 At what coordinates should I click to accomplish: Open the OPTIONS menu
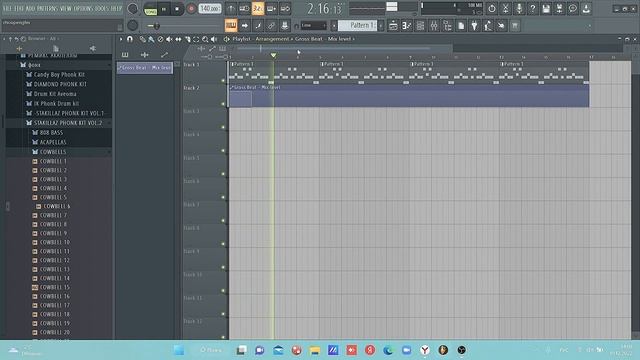[x=83, y=9]
